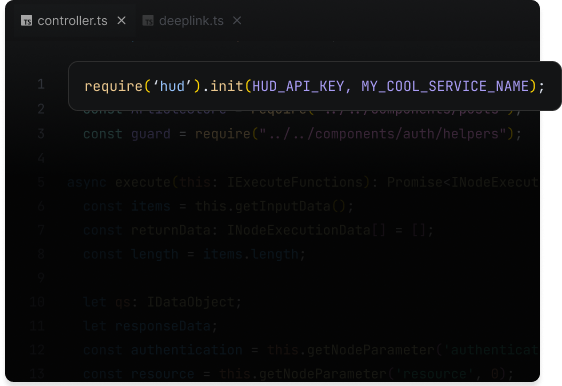Click line number 3 in gutter

(41, 134)
